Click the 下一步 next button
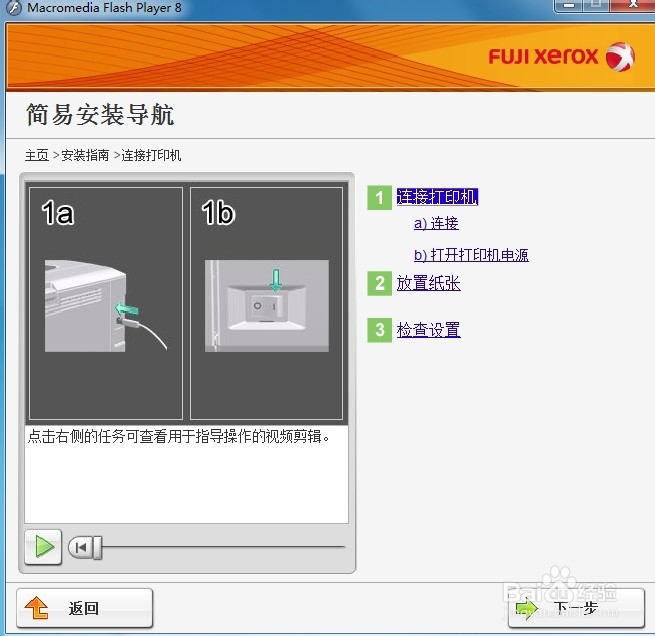Image resolution: width=655 pixels, height=636 pixels. coord(576,608)
